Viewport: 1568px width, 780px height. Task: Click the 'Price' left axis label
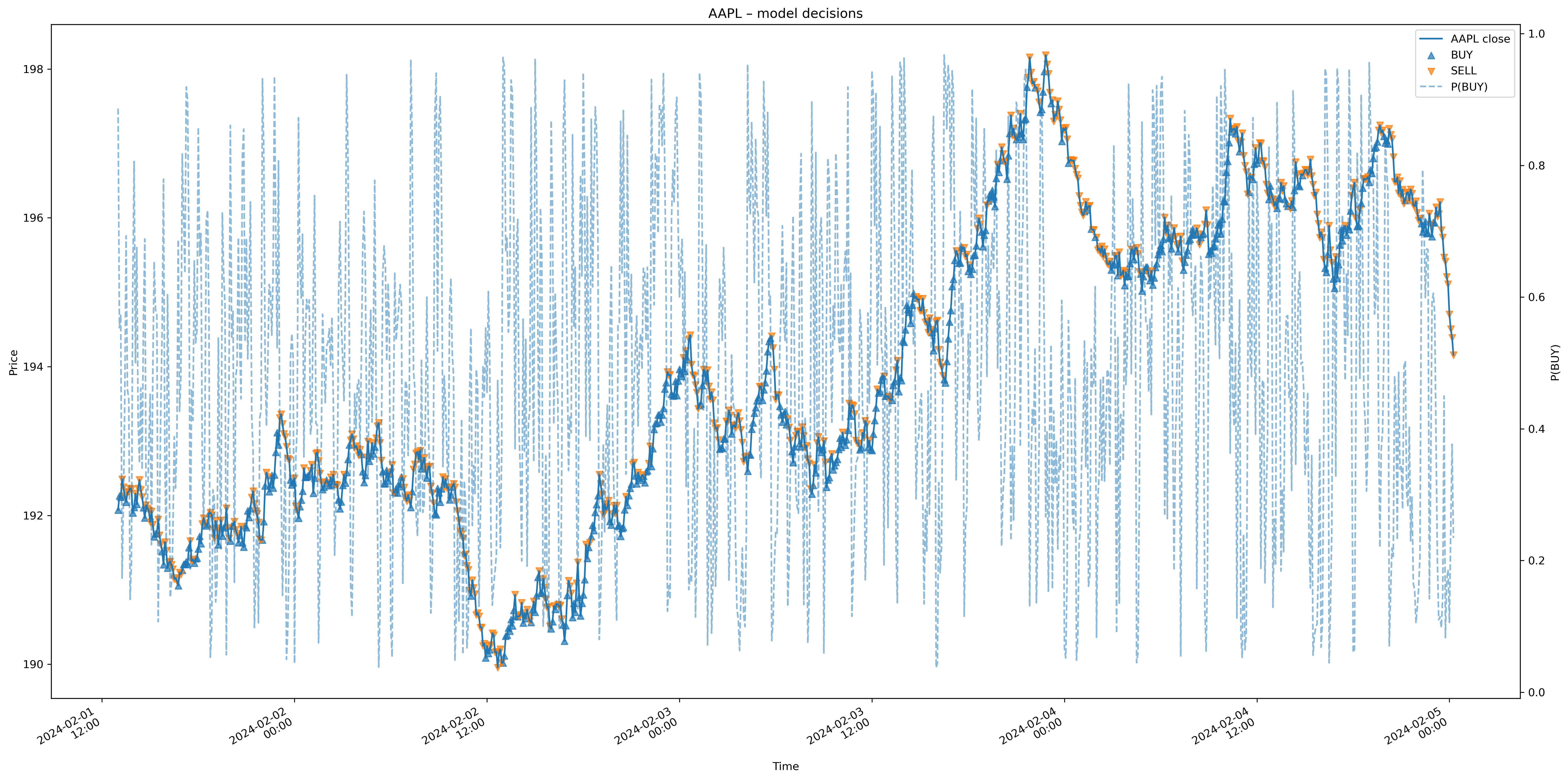click(13, 363)
